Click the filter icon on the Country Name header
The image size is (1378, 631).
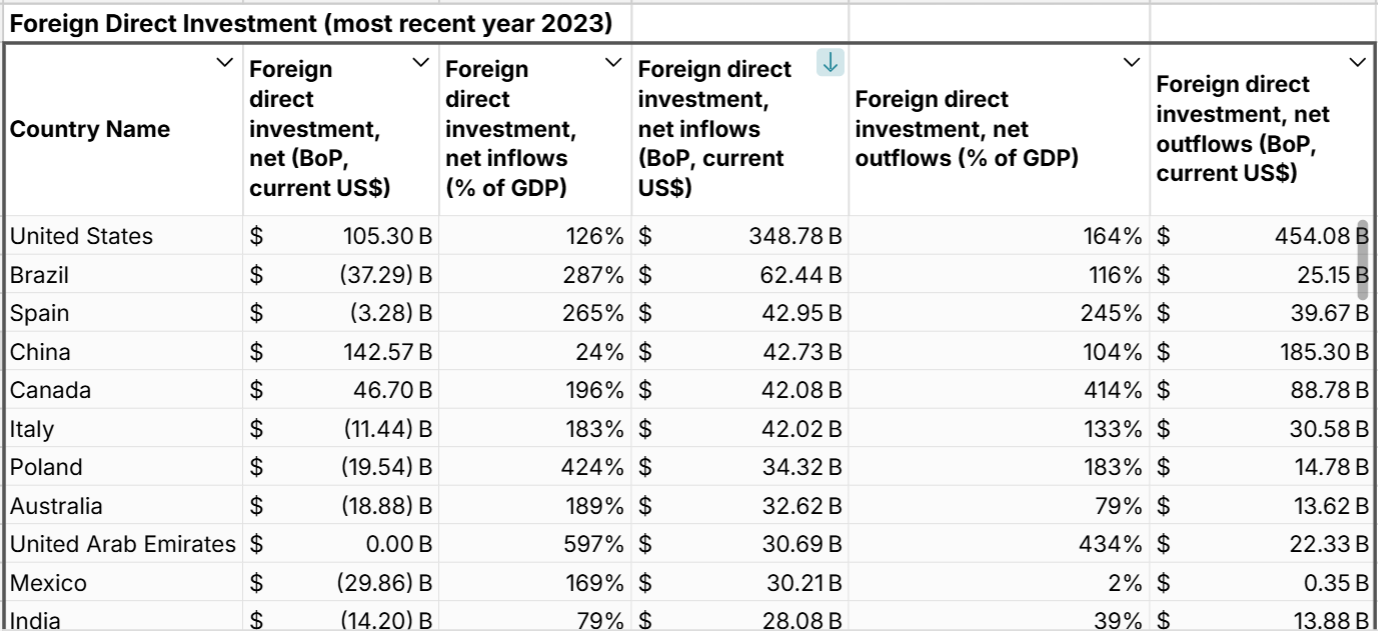pyautogui.click(x=225, y=63)
